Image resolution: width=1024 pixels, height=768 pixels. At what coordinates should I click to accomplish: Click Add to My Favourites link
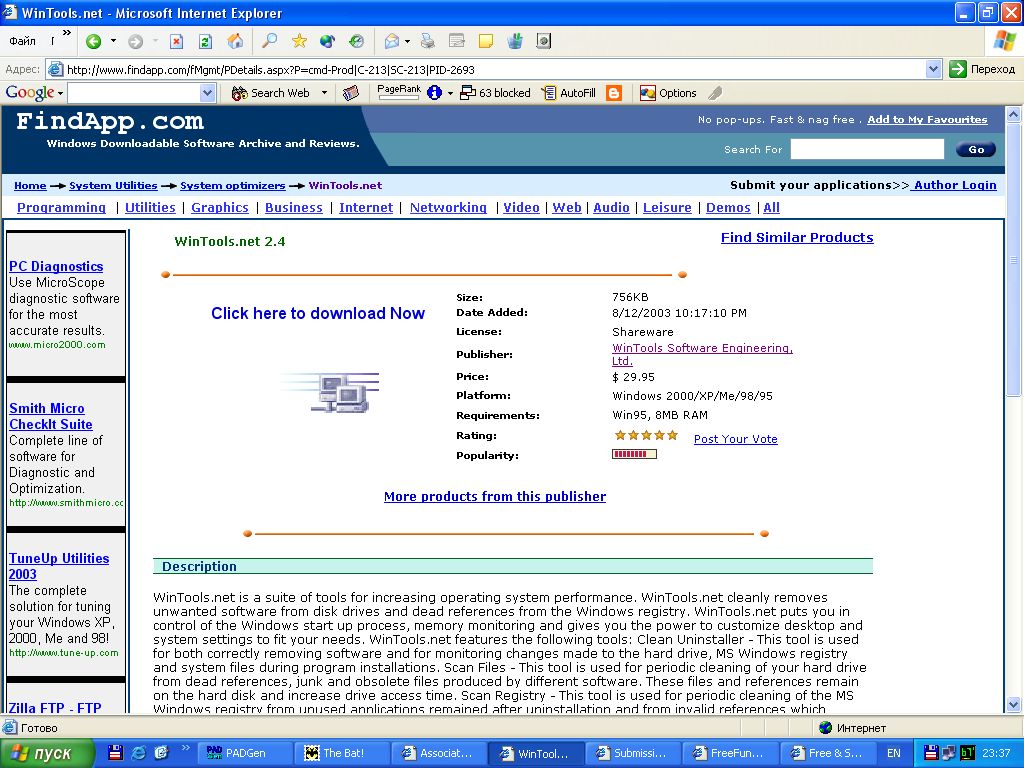click(927, 120)
